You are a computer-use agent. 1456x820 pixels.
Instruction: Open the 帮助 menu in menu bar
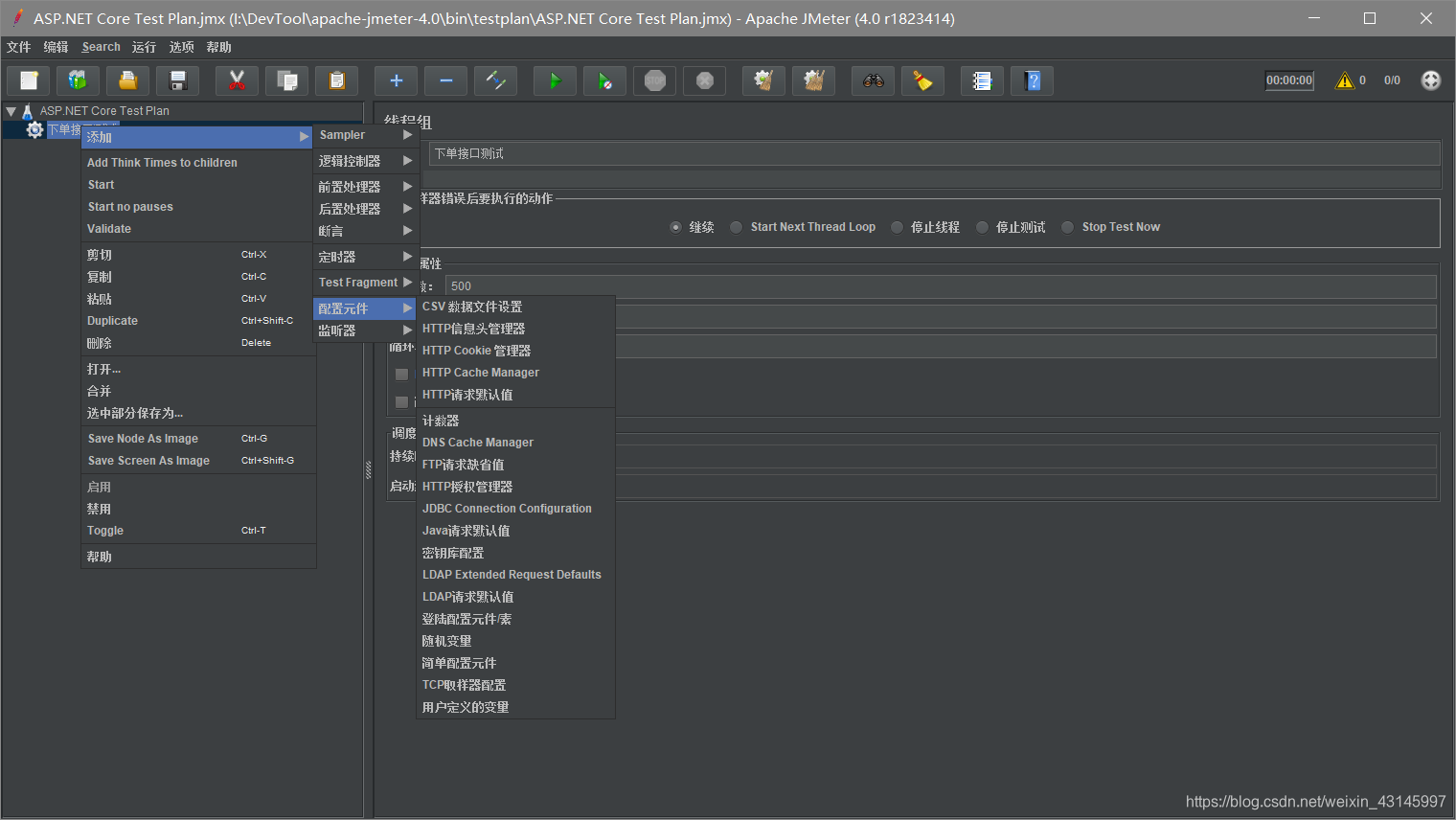point(219,47)
